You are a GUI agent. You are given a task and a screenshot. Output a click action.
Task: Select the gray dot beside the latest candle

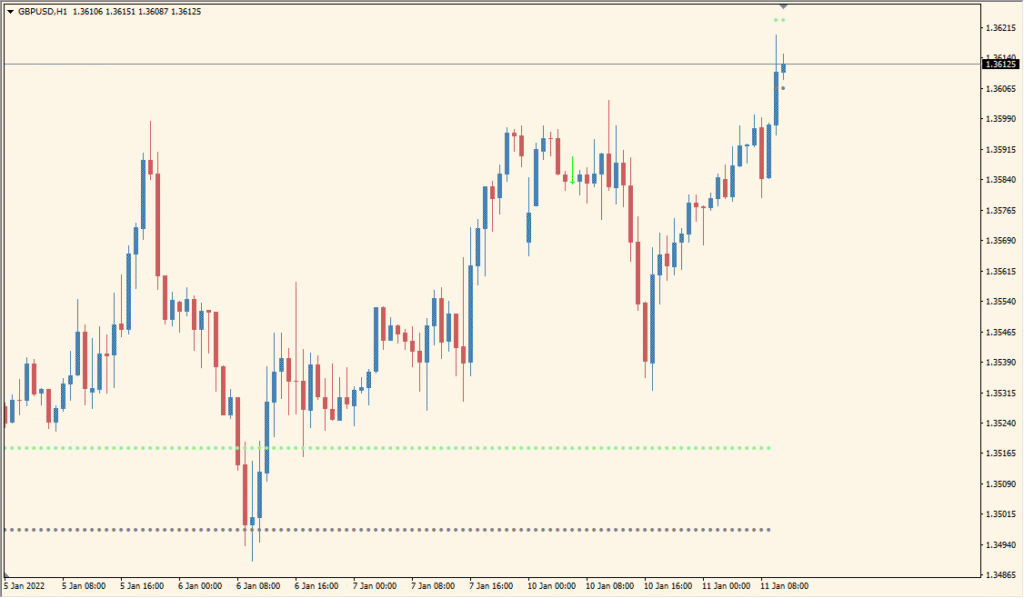coord(783,88)
